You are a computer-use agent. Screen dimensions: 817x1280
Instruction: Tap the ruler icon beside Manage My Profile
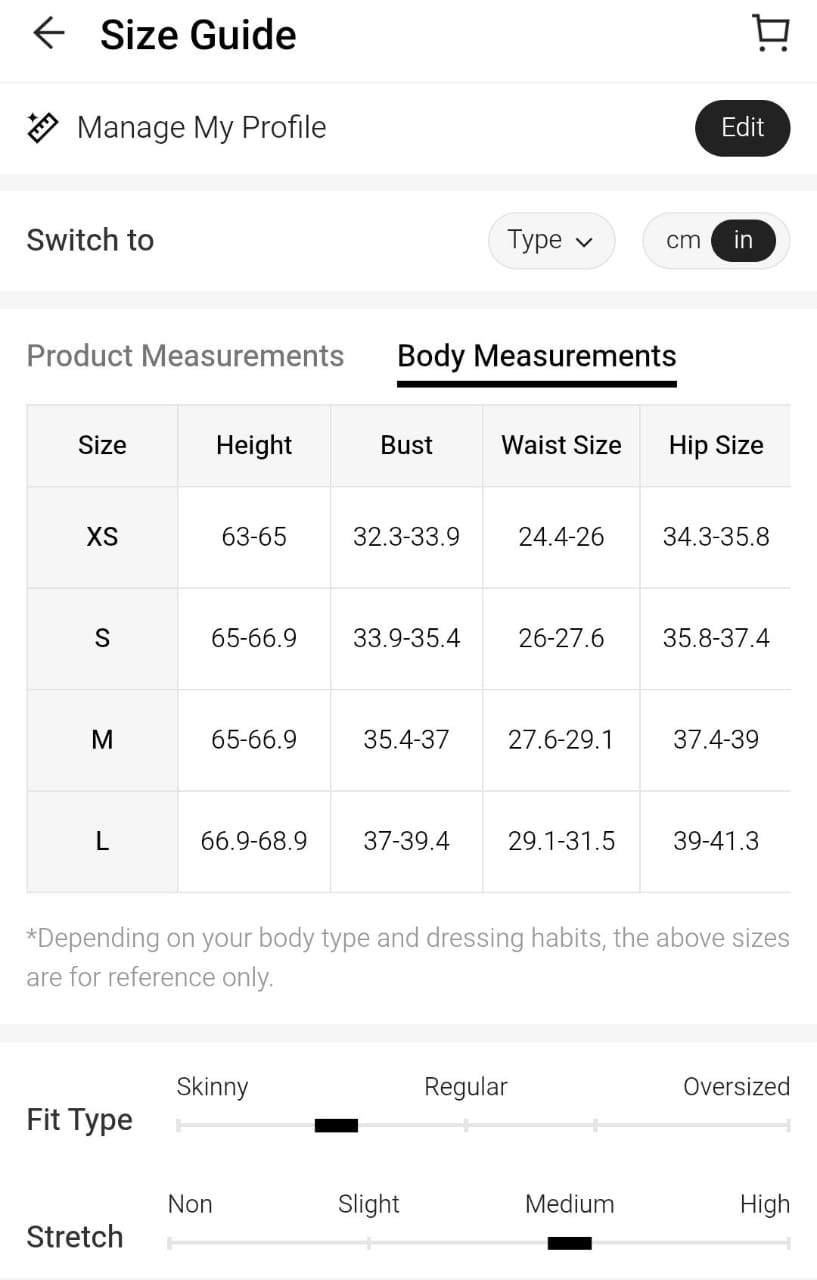click(42, 128)
